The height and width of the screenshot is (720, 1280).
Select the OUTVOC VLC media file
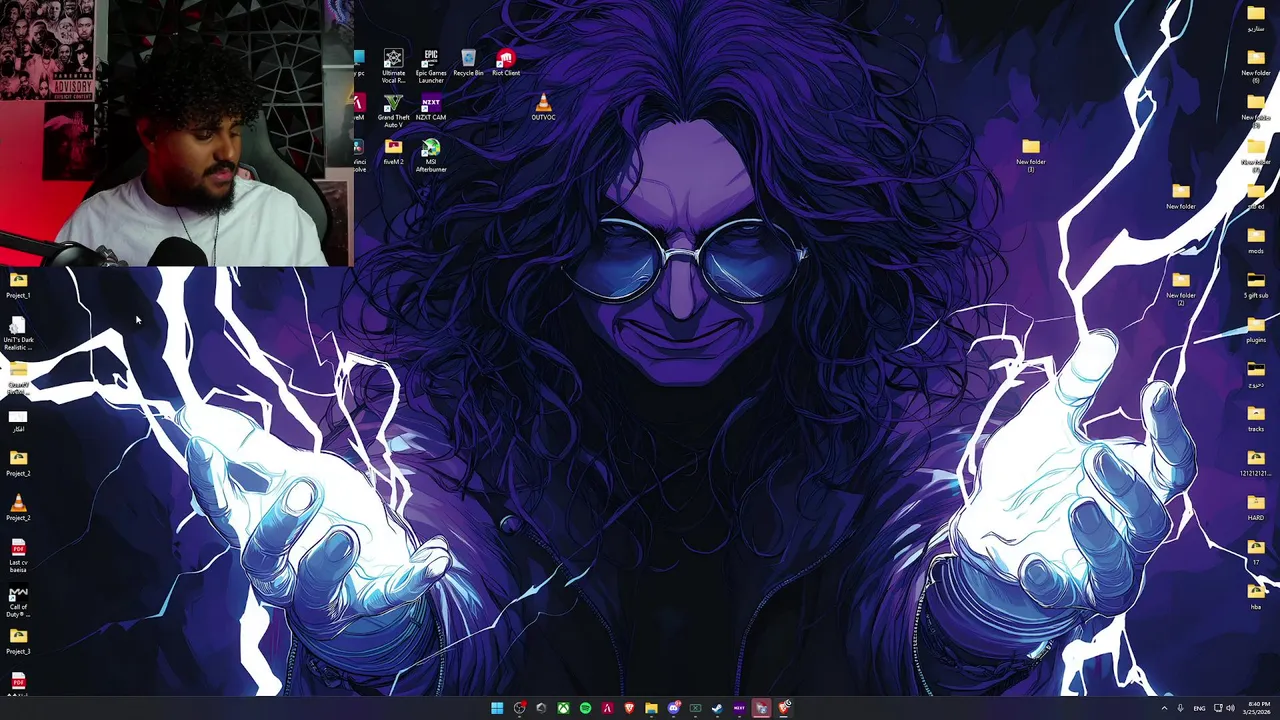[543, 108]
